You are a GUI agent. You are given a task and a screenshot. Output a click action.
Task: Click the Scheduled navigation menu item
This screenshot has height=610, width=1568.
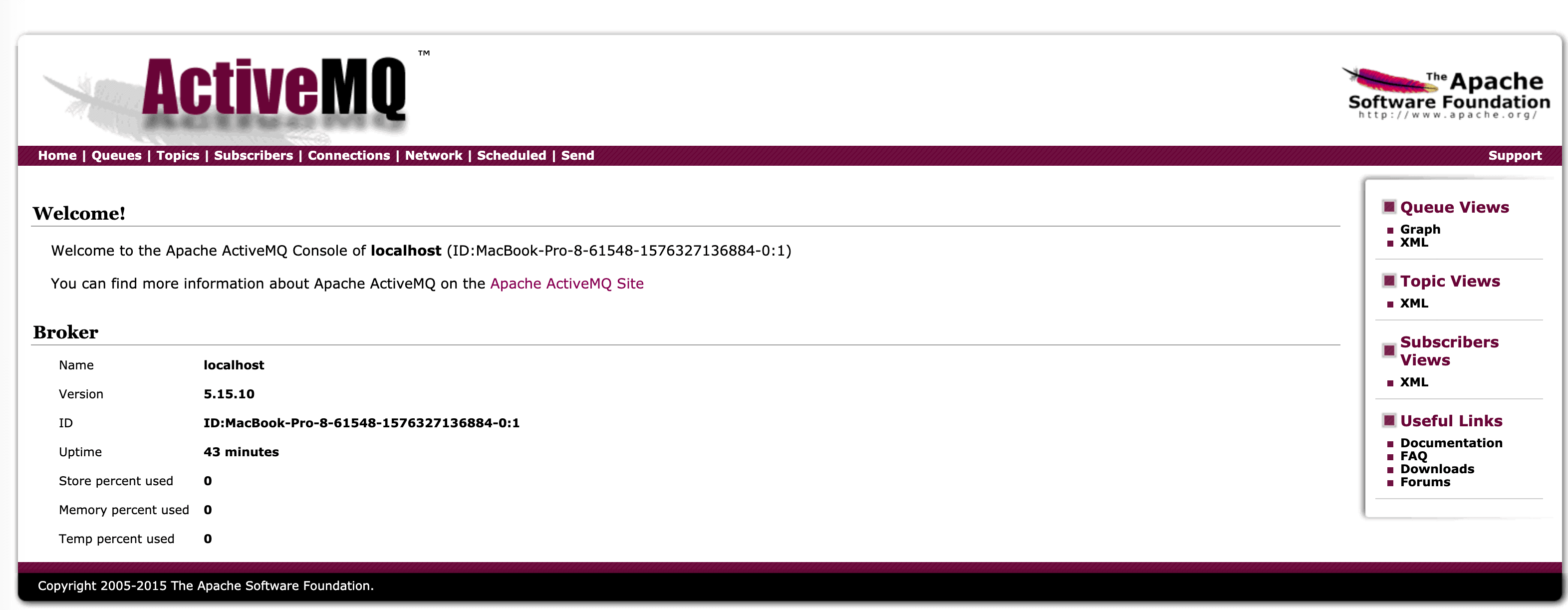510,155
